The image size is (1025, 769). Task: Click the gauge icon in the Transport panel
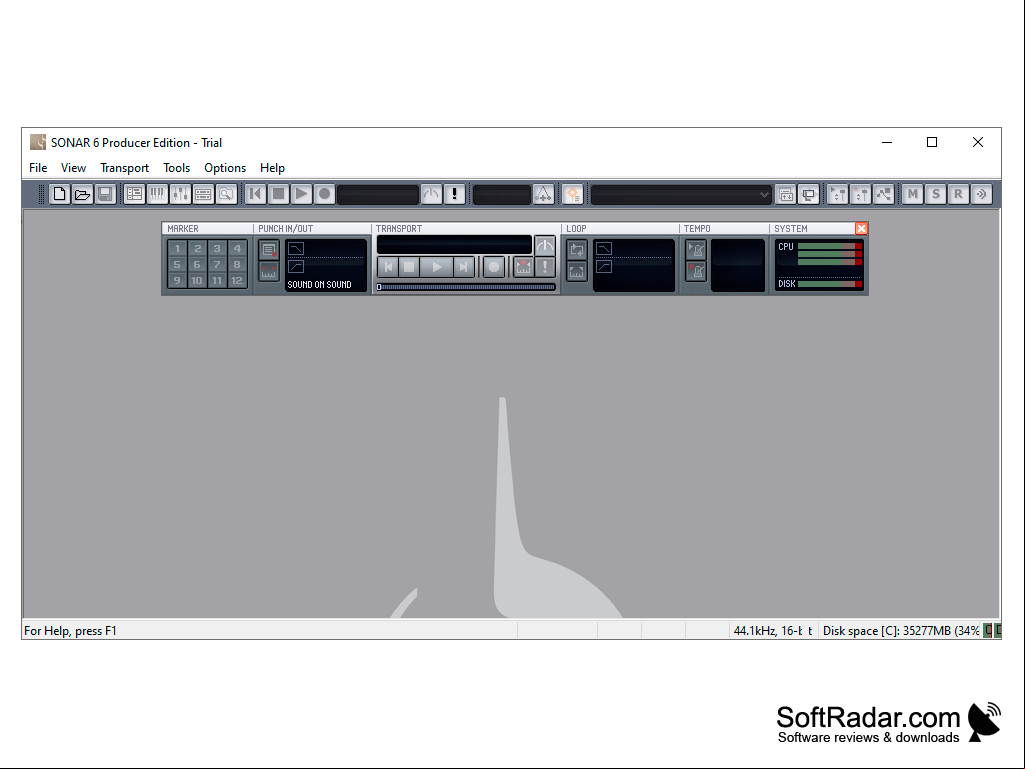pyautogui.click(x=545, y=246)
